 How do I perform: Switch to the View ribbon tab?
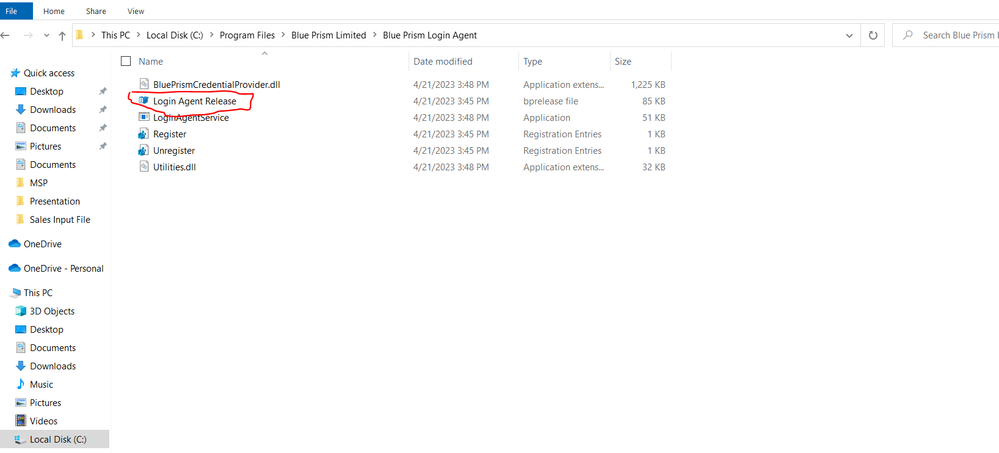(135, 11)
